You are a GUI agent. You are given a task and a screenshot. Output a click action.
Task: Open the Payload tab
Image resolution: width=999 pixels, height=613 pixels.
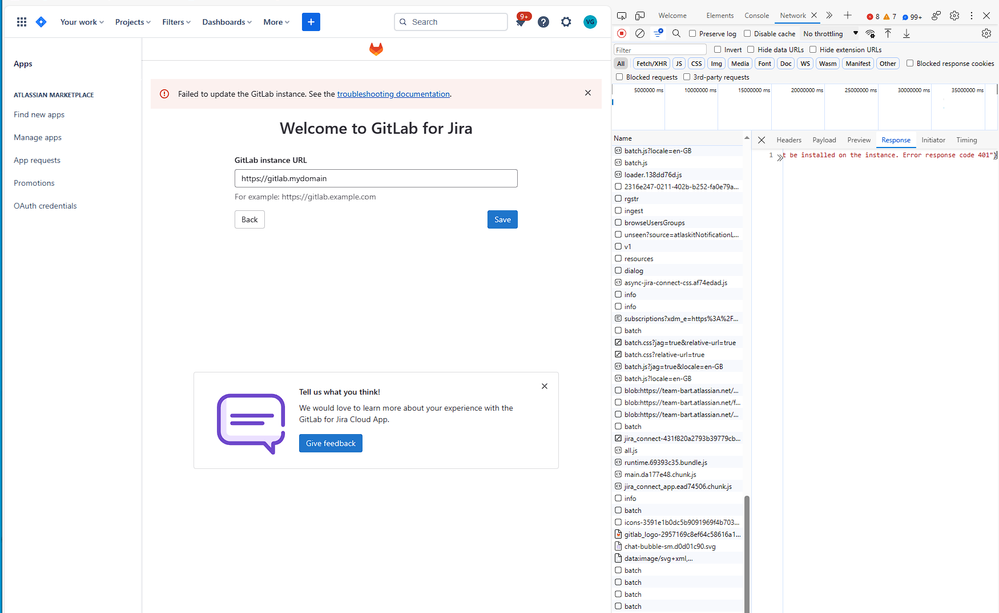click(824, 140)
